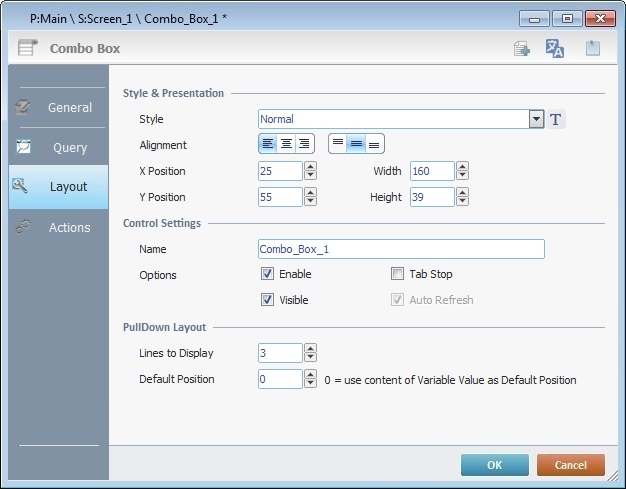Viewport: 626px width, 489px height.
Task: Go to the Actions tab
Action: coord(58,227)
